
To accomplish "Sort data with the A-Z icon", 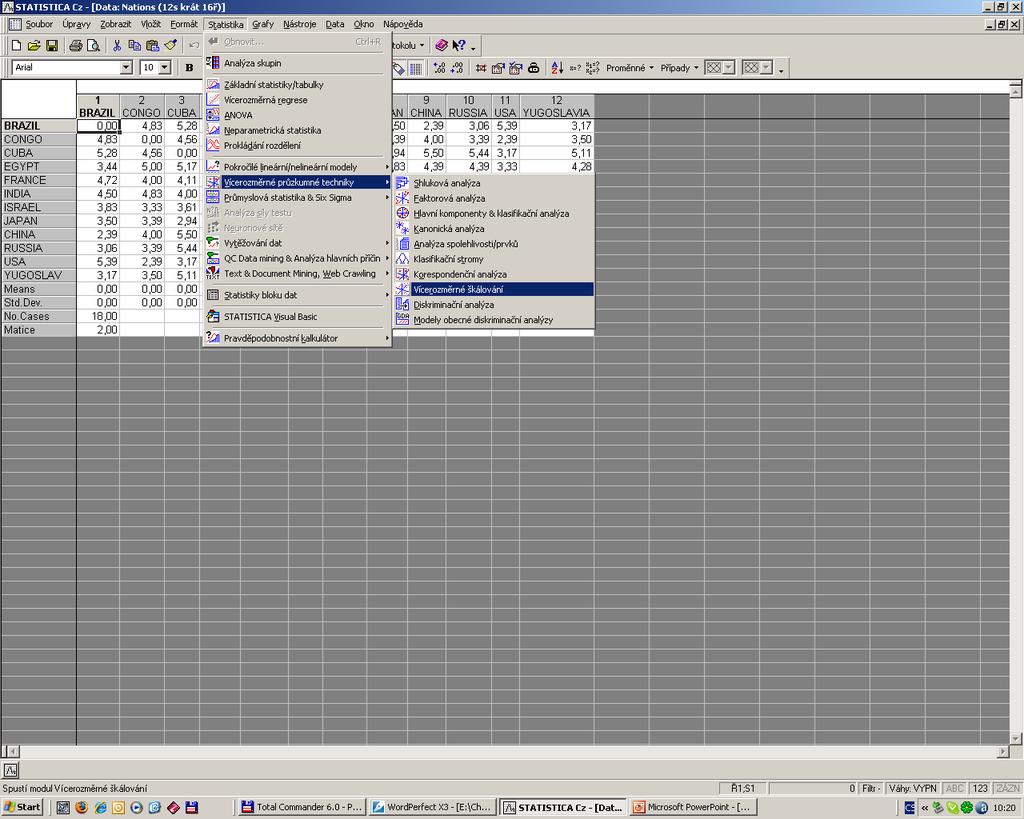I will coord(557,67).
